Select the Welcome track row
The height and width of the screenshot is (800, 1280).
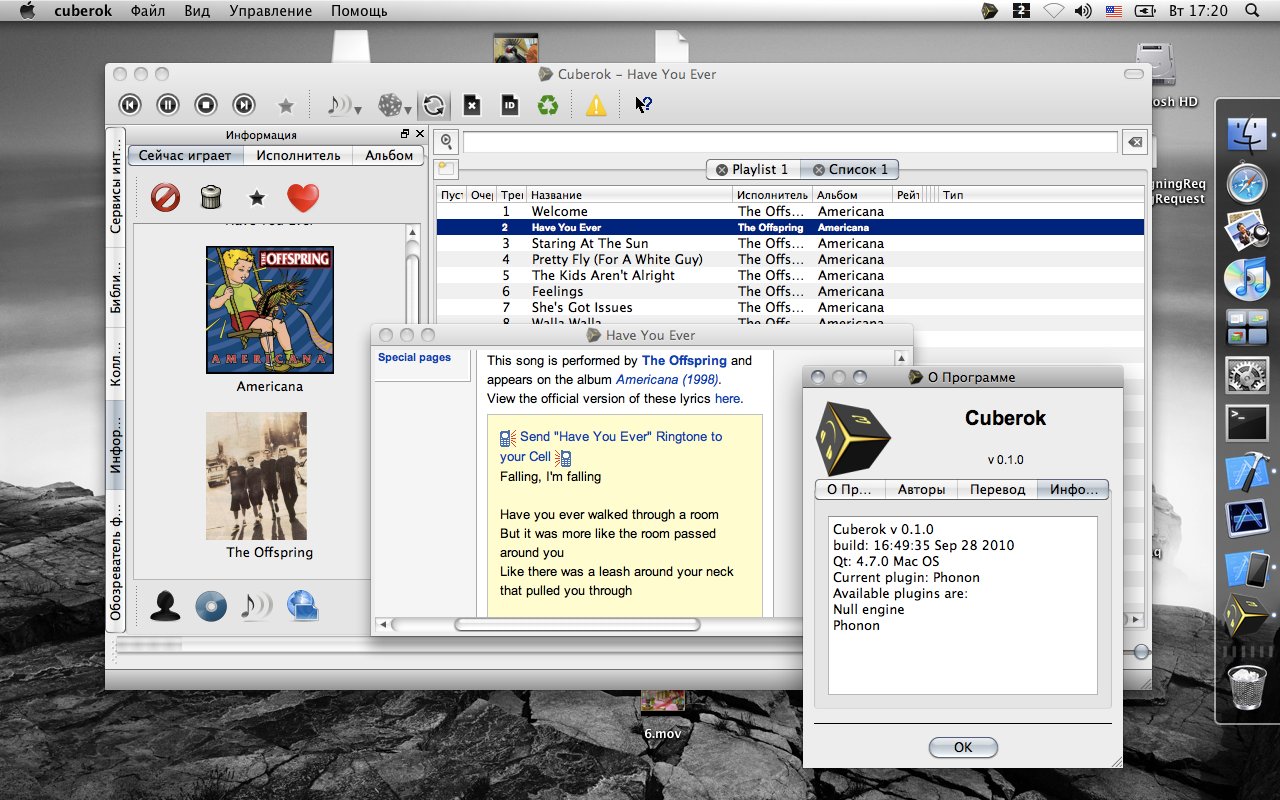[x=790, y=211]
